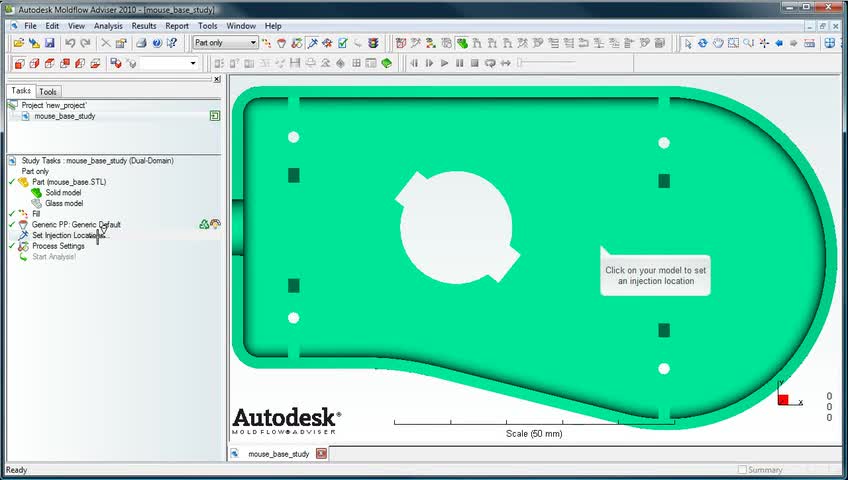848x480 pixels.
Task: Click the recycle icon beside Generic PP
Action: (204, 224)
